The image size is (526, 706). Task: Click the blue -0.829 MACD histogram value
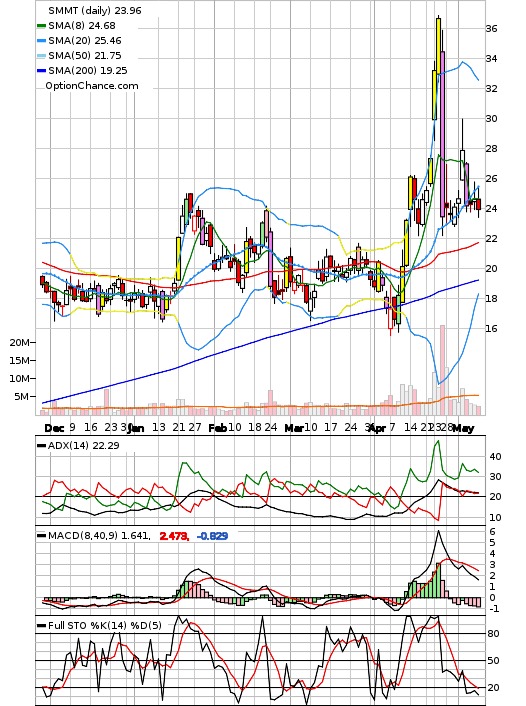pos(213,536)
